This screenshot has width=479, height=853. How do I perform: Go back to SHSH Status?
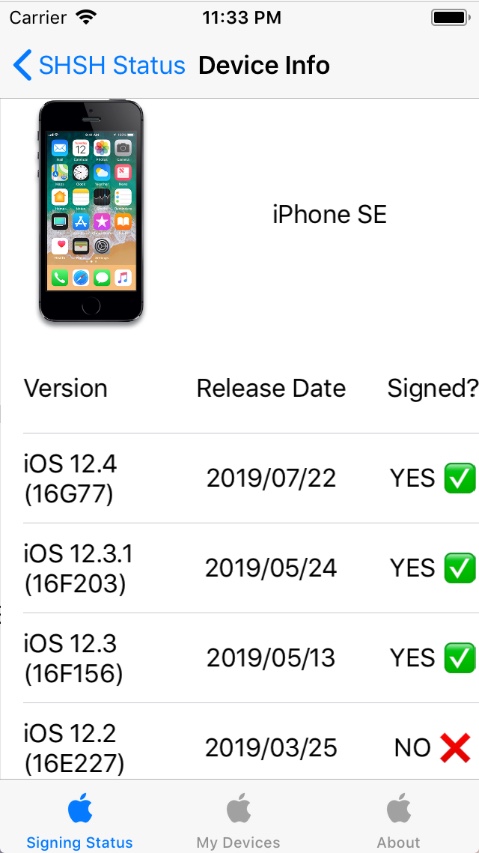[x=99, y=65]
